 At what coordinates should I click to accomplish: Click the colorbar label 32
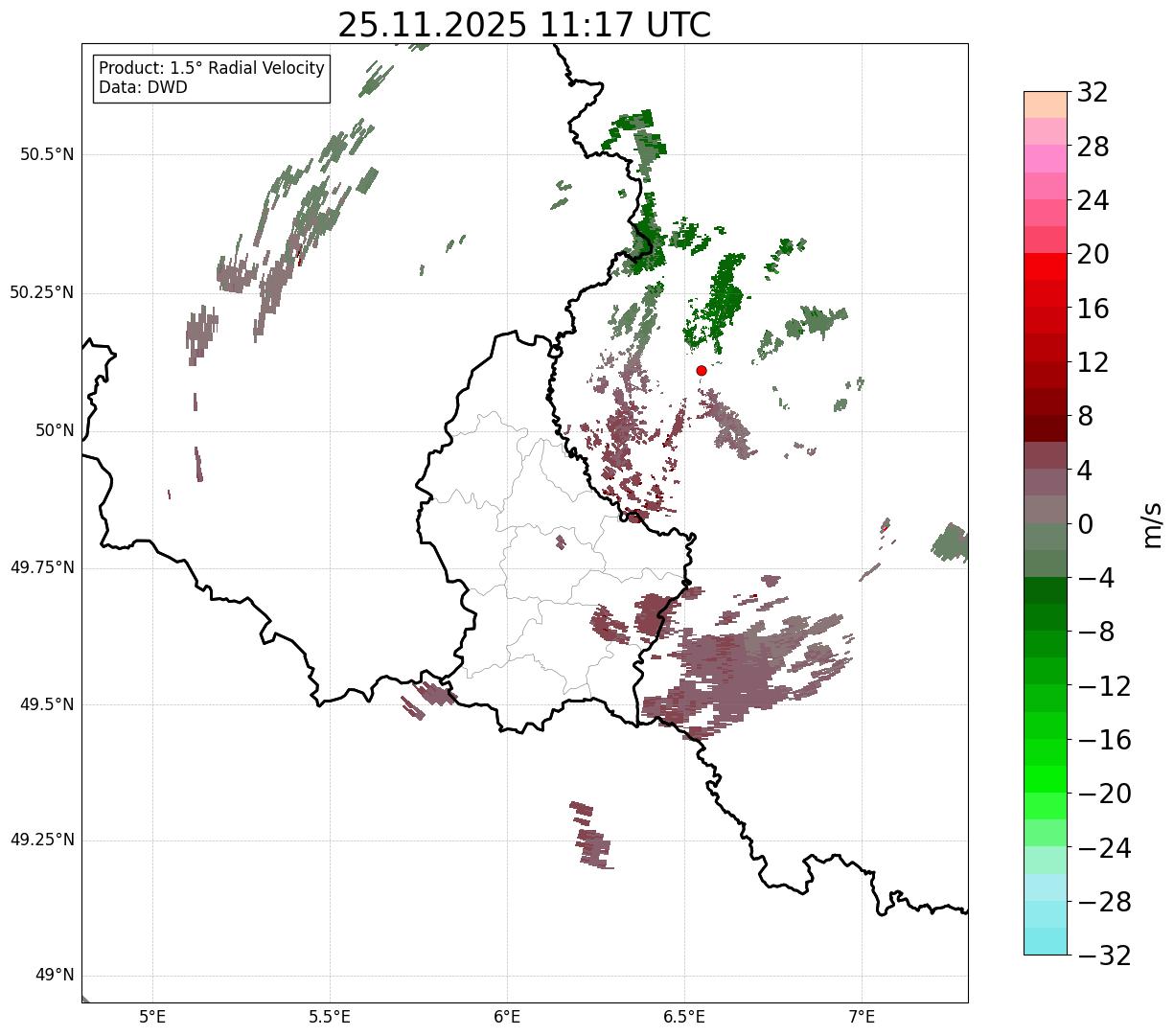1093,93
